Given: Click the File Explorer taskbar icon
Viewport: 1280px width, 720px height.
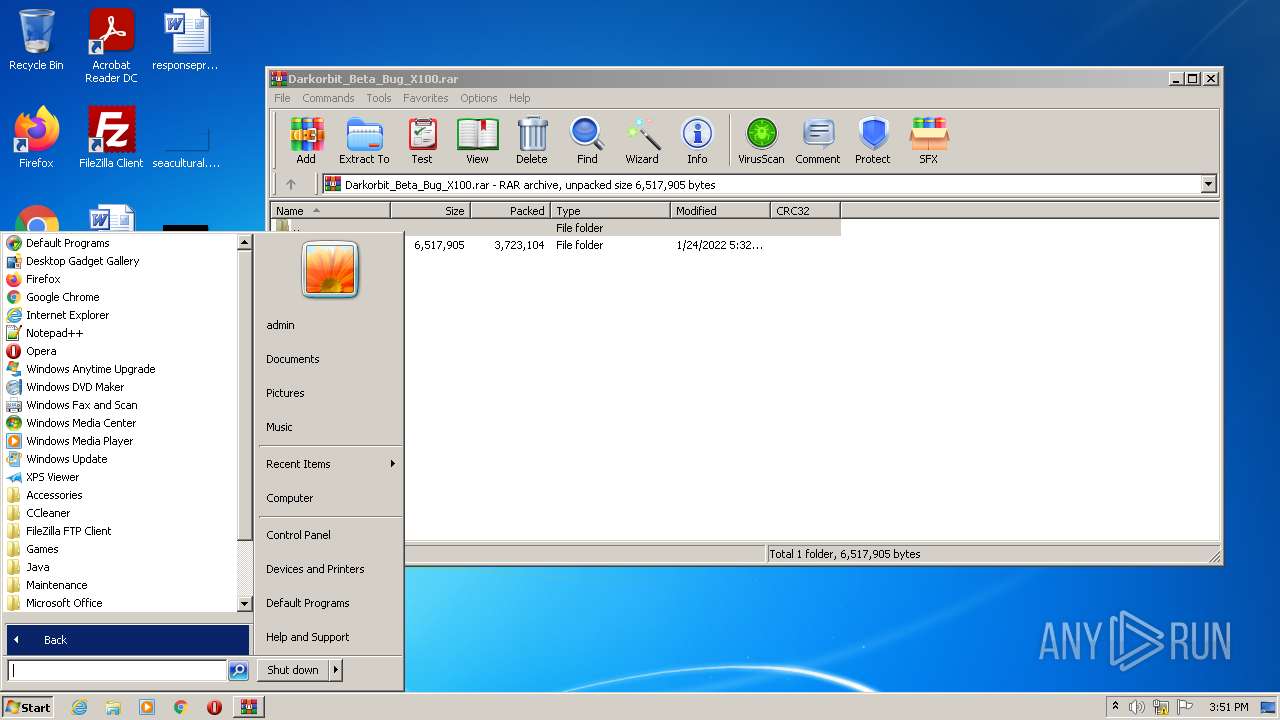Looking at the screenshot, I should [x=113, y=707].
